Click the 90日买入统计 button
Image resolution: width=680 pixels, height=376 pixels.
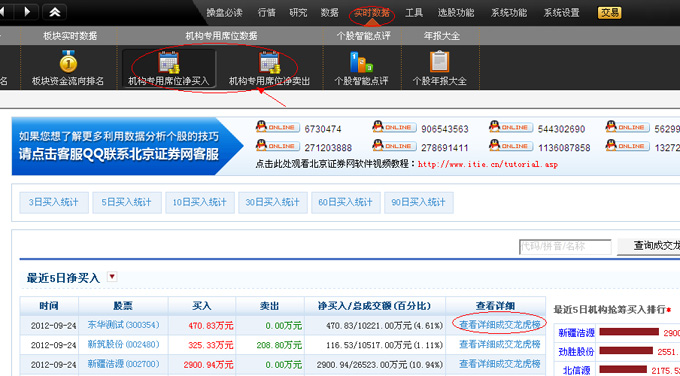[418, 203]
